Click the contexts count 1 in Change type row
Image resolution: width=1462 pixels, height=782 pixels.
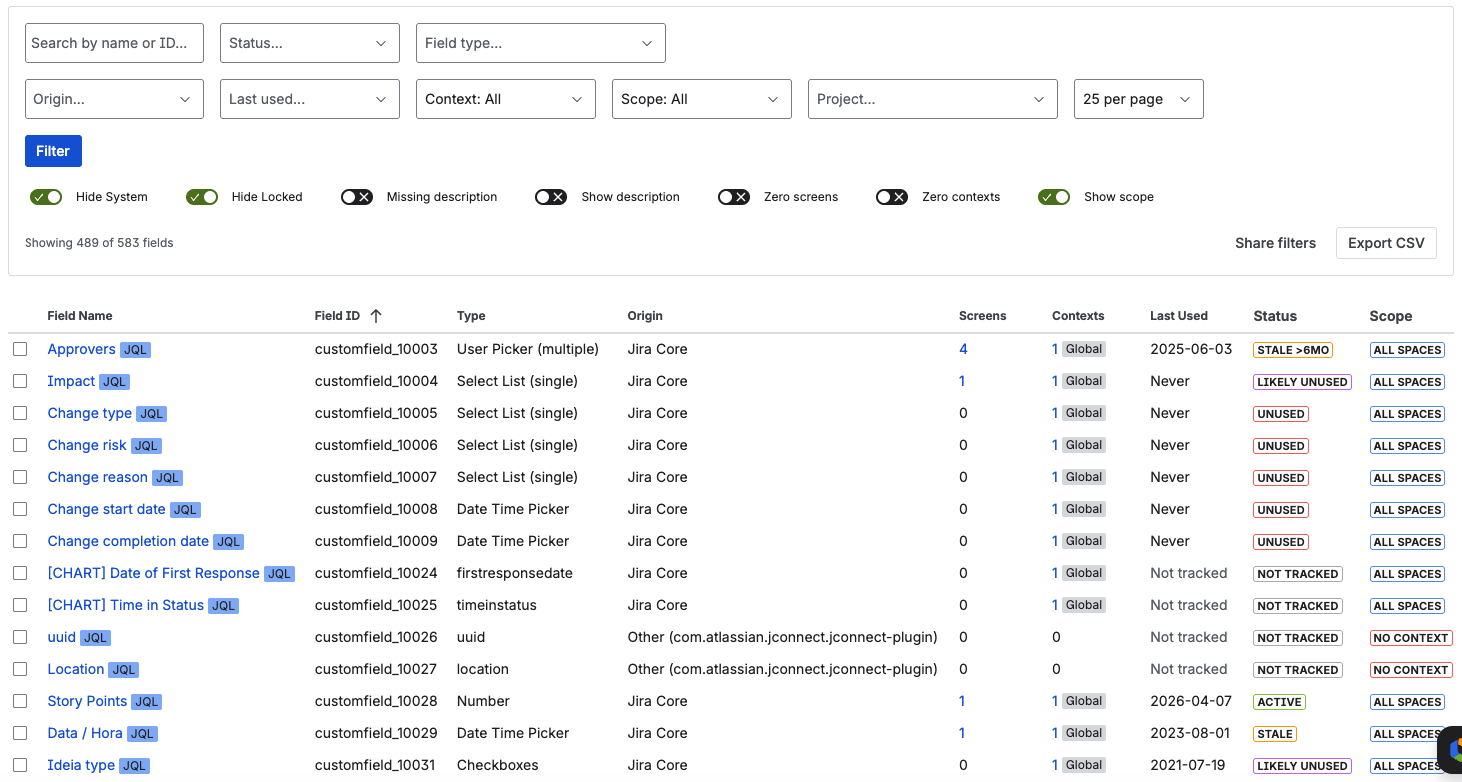pos(1055,413)
